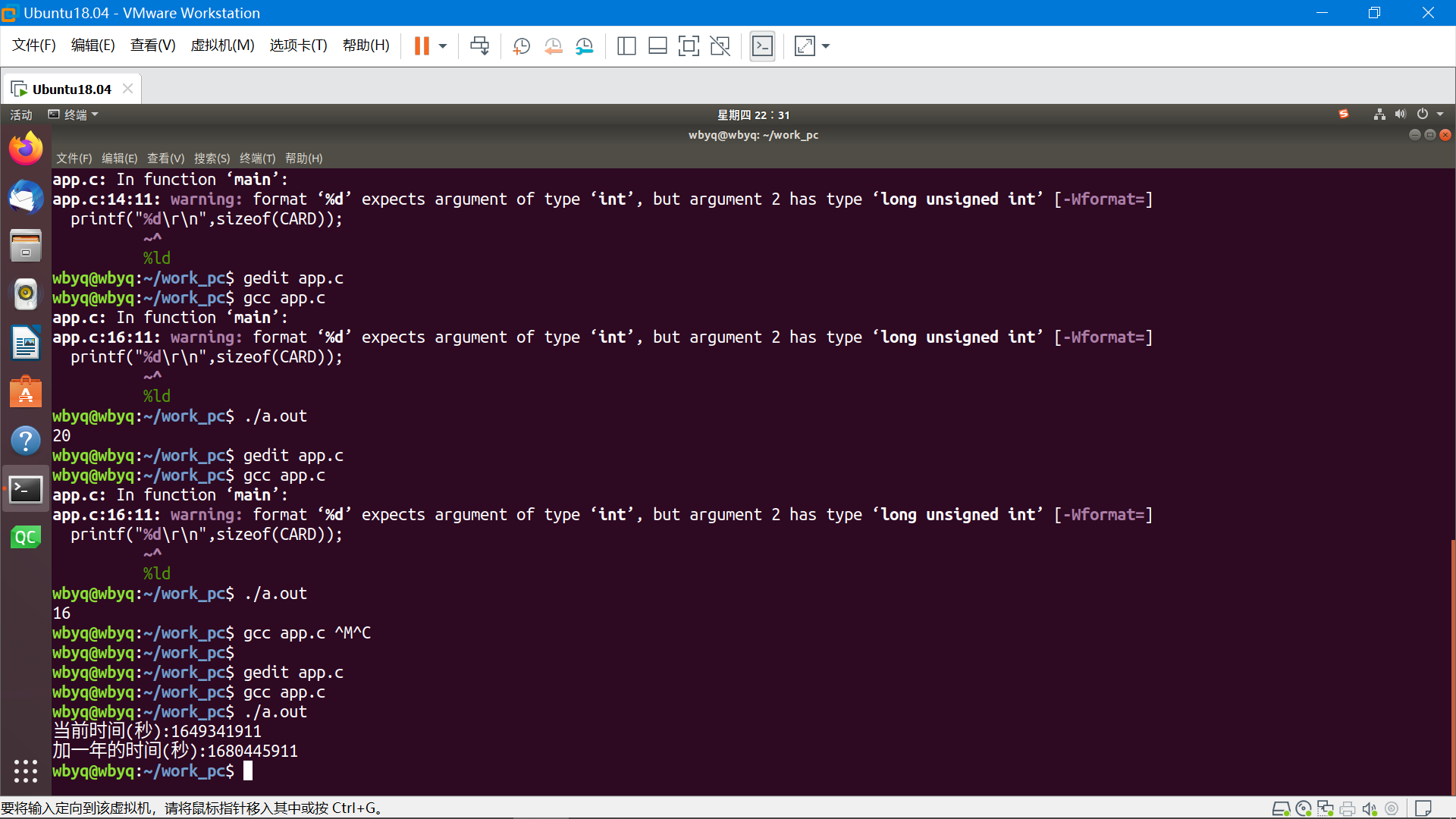
Task: Click the stretch guest display icon
Action: (805, 46)
